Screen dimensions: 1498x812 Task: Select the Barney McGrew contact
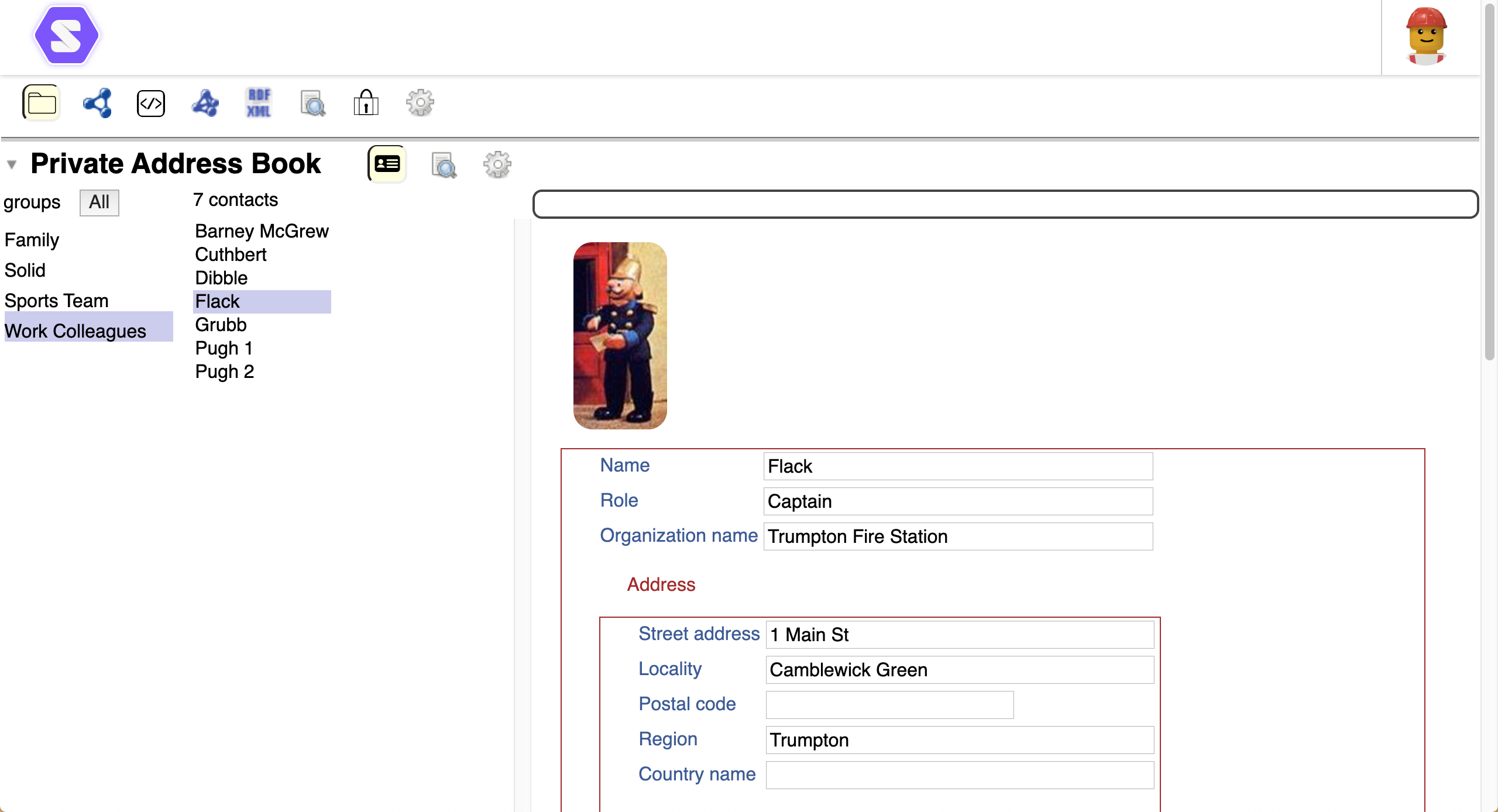pyautogui.click(x=262, y=231)
